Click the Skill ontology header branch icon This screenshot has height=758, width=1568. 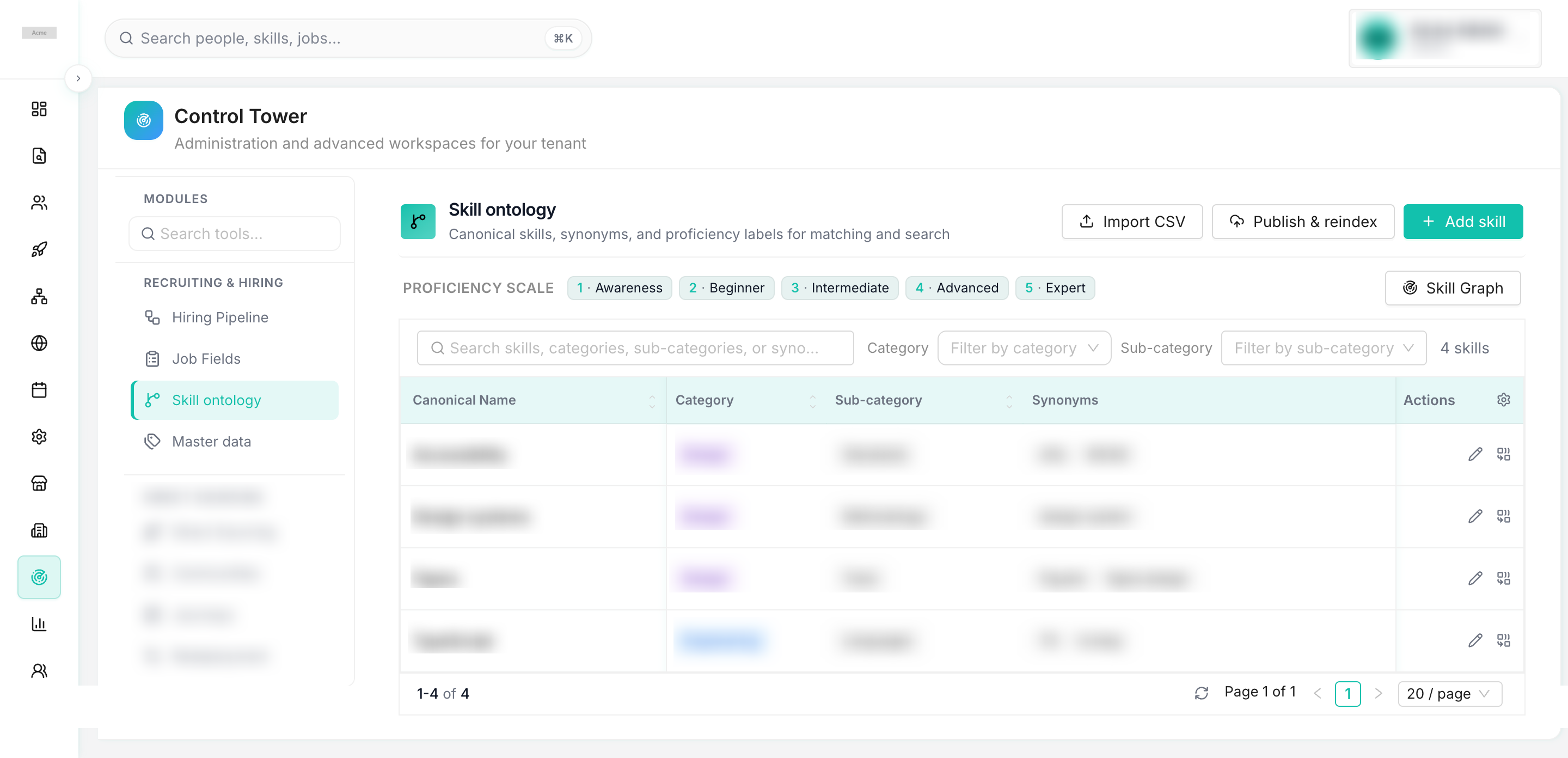[418, 222]
